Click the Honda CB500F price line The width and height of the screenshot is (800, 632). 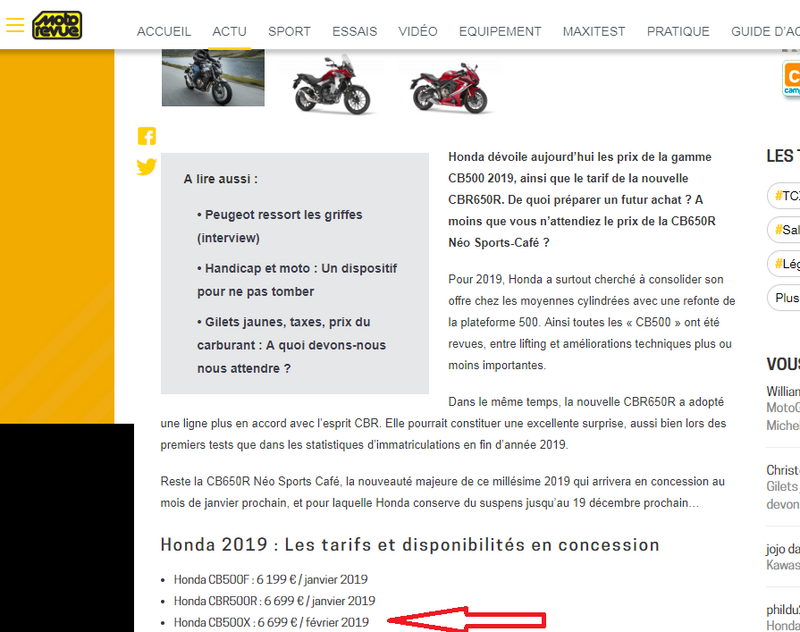point(270,579)
